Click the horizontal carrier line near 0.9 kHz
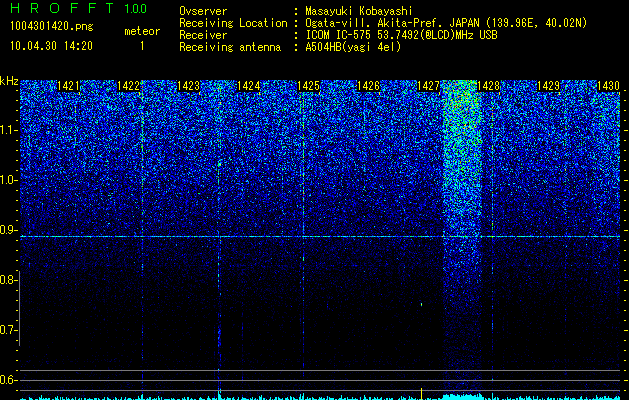The image size is (629, 400). coord(320,237)
